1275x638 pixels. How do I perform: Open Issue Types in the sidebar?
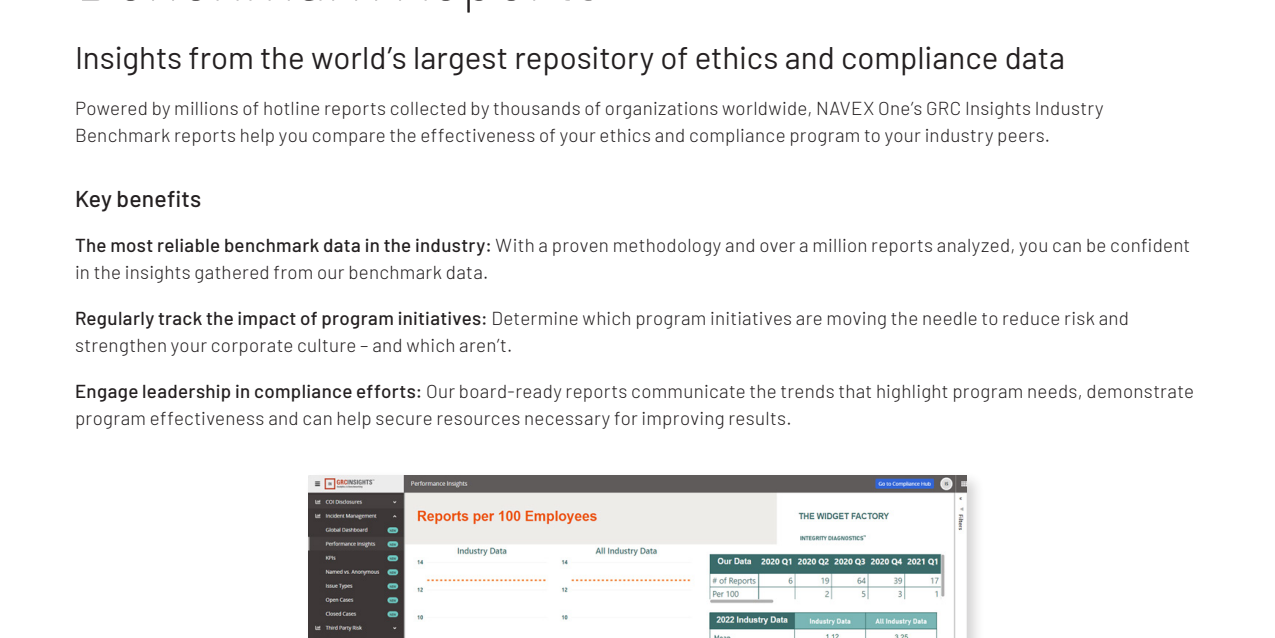[x=339, y=586]
